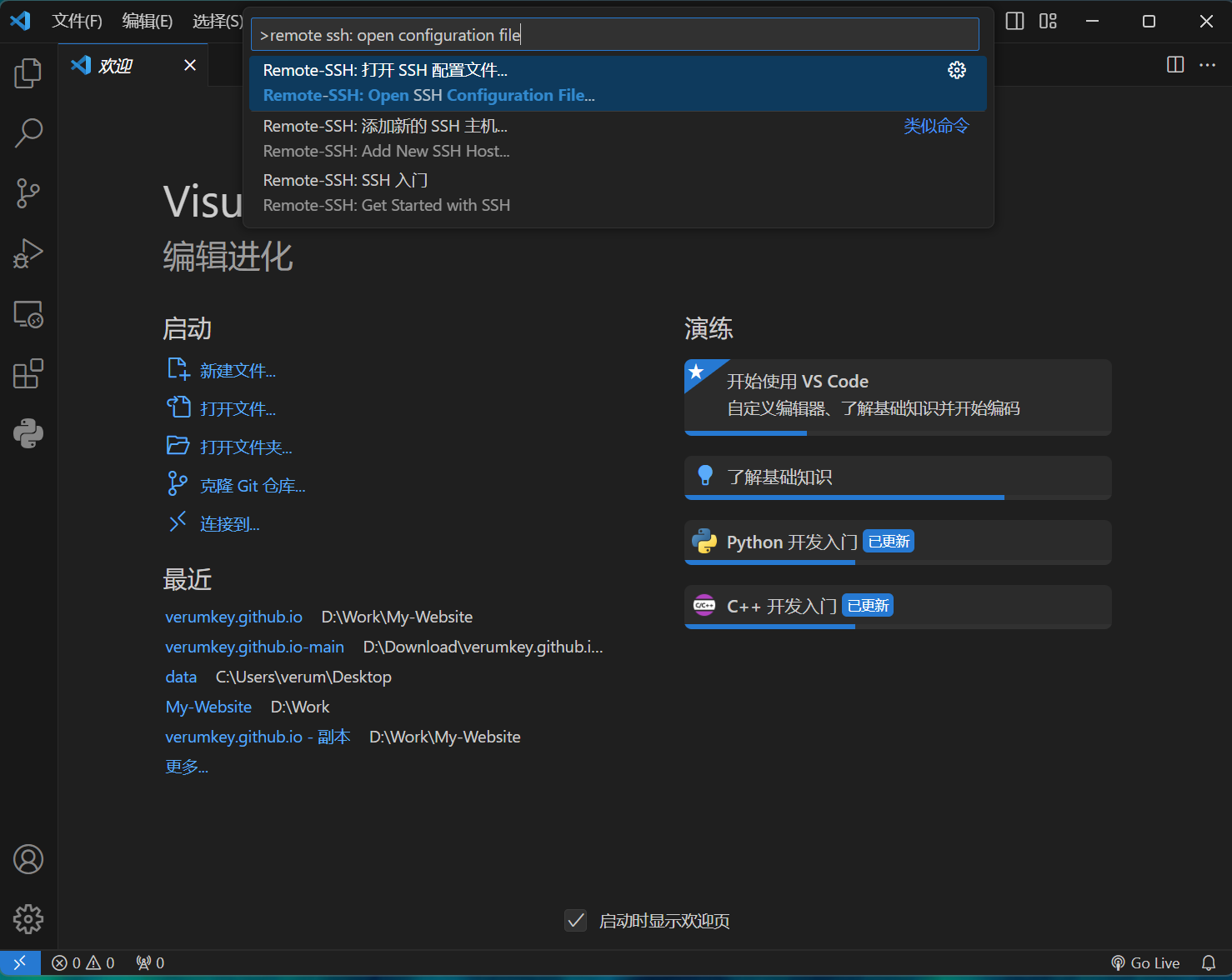
Task: Toggle primary side bar layout icon
Action: pyautogui.click(x=1014, y=21)
